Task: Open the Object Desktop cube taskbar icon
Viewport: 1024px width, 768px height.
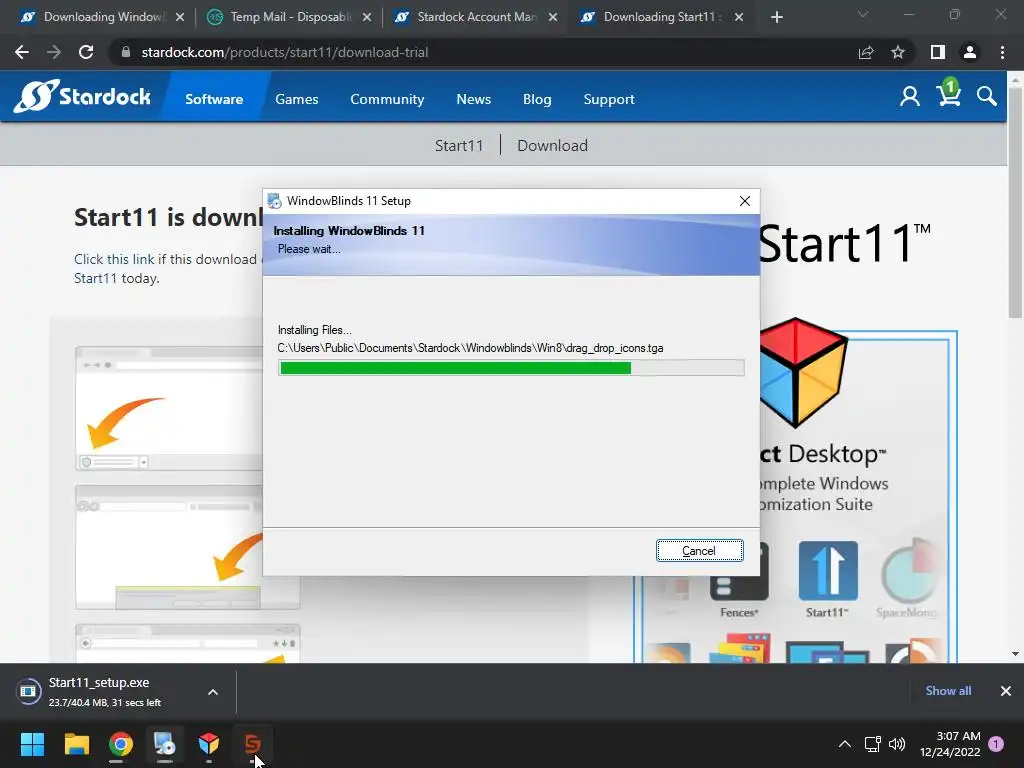Action: pos(208,744)
